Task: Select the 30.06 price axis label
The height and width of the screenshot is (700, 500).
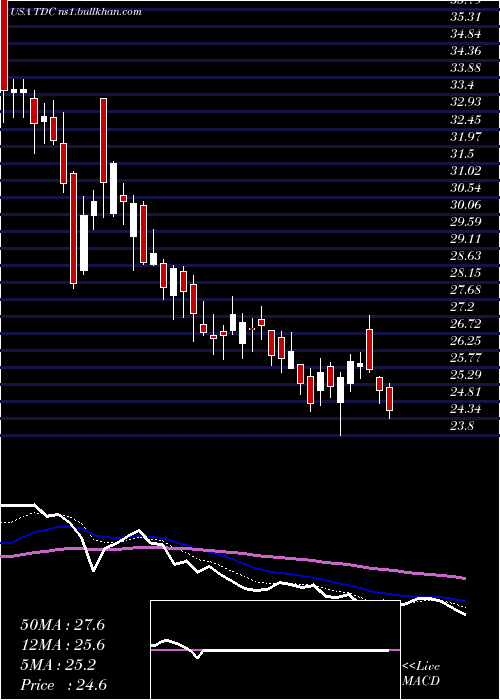Action: pyautogui.click(x=465, y=204)
